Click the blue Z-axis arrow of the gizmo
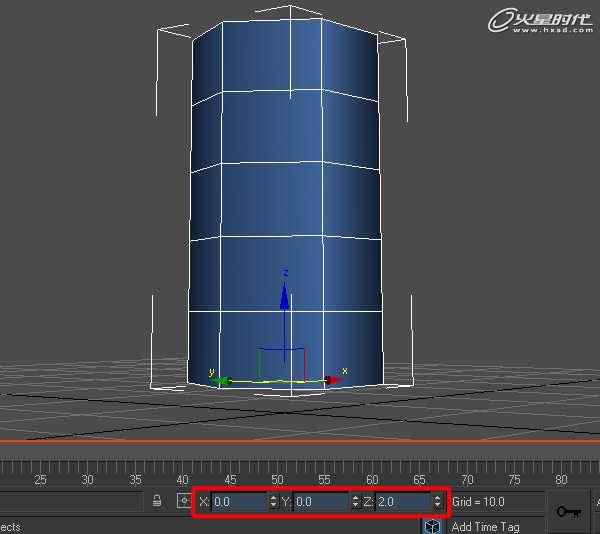Viewport: 600px width, 534px height. pos(284,296)
